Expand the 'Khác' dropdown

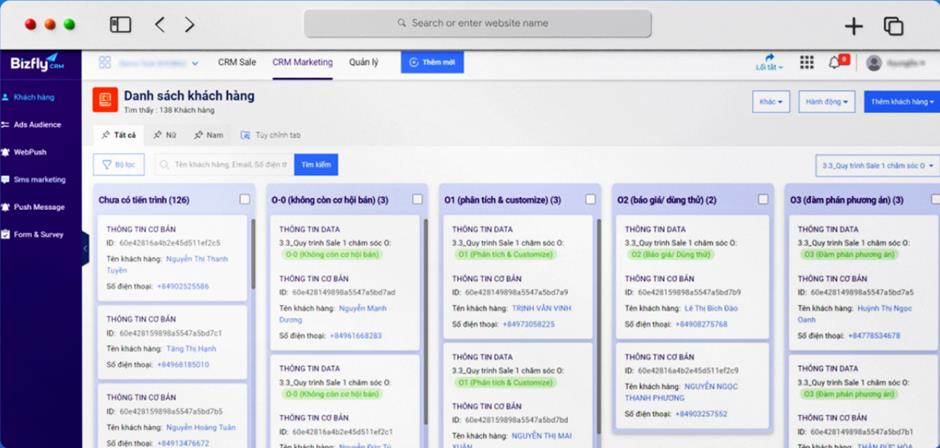[x=770, y=102]
